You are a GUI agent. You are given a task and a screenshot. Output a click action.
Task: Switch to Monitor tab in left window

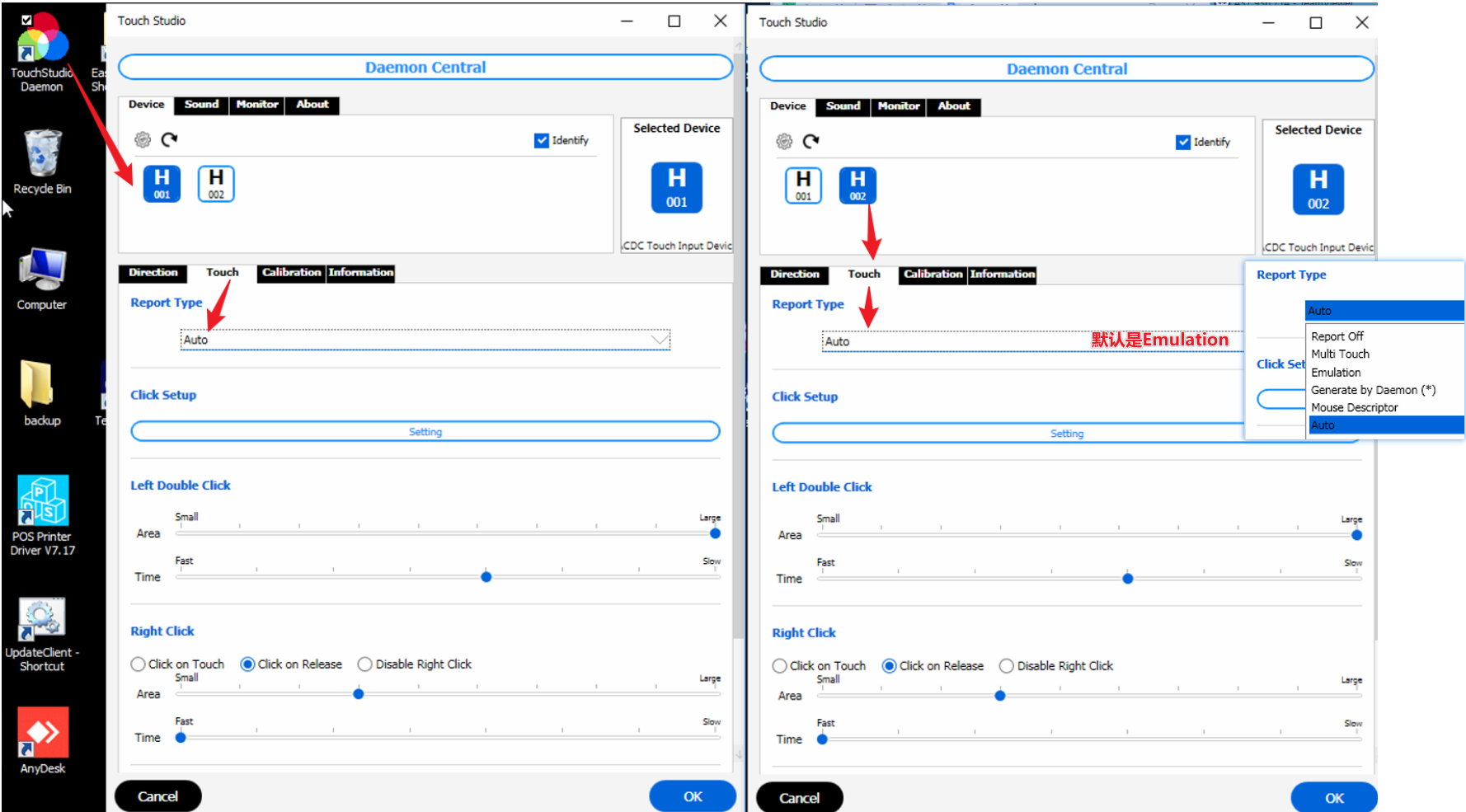pos(257,105)
